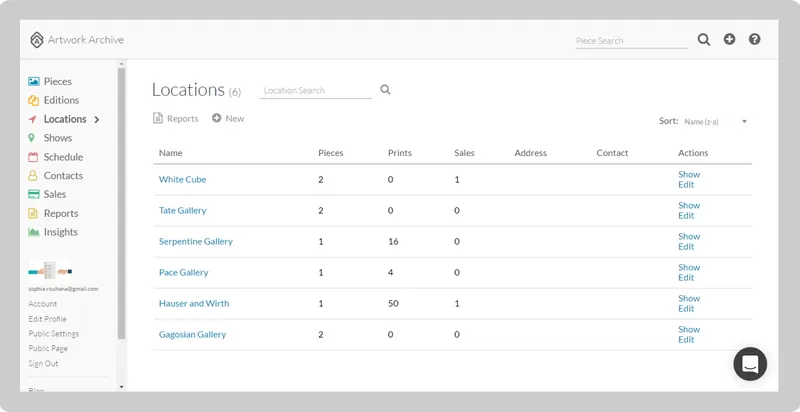Screen dimensions: 800x412
Task: Open Sales in the sidebar menu
Action: click(x=55, y=194)
